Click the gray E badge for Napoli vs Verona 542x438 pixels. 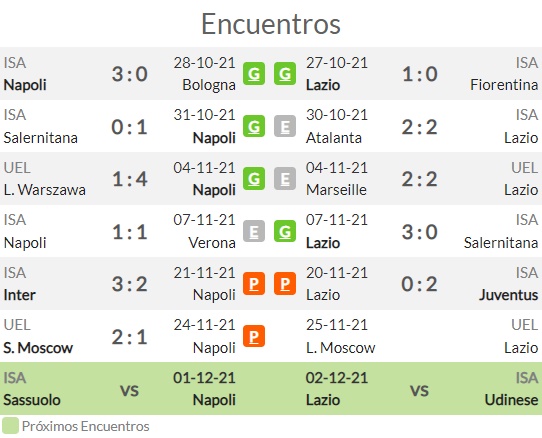pyautogui.click(x=254, y=231)
